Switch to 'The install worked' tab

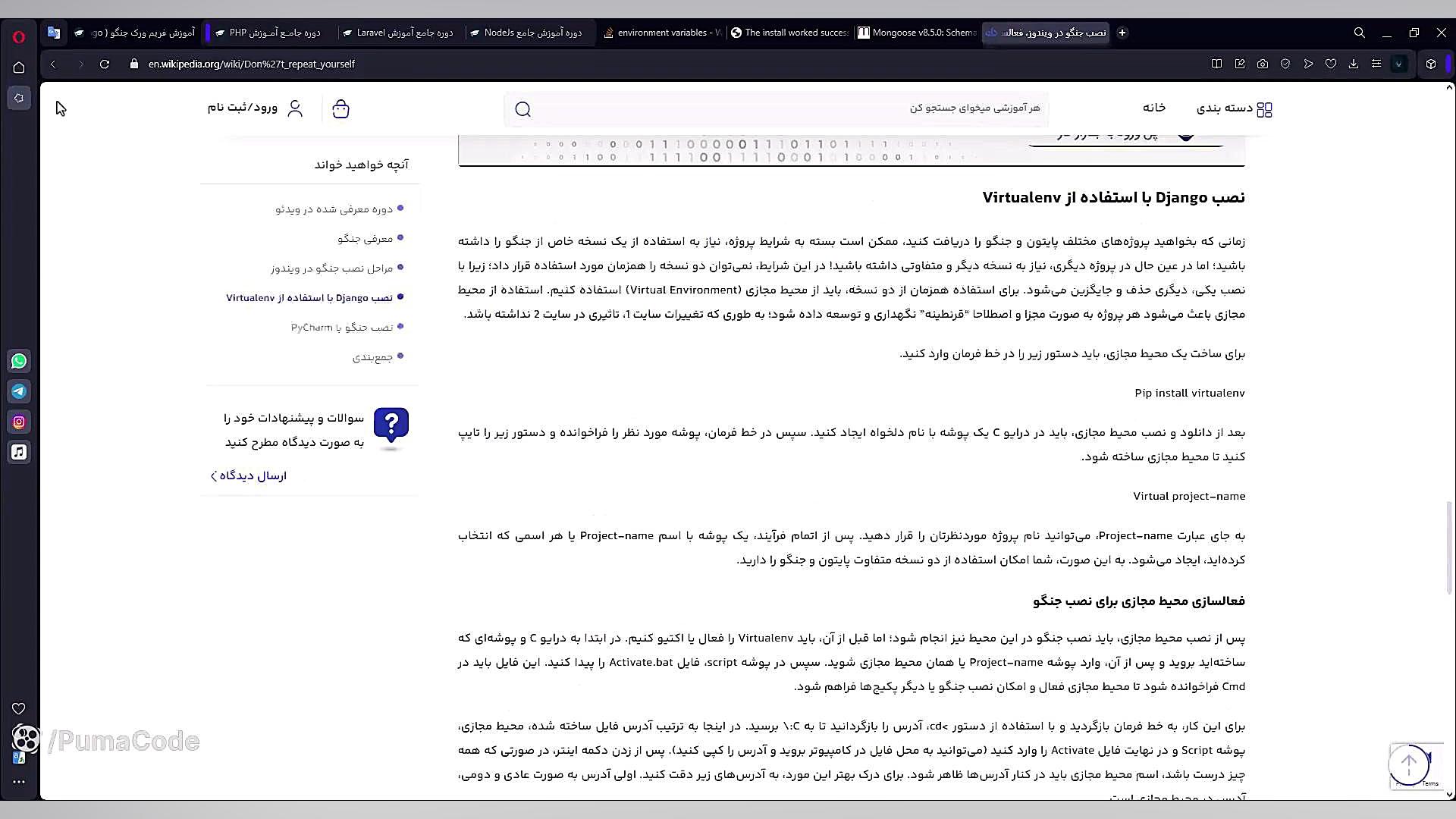[790, 33]
